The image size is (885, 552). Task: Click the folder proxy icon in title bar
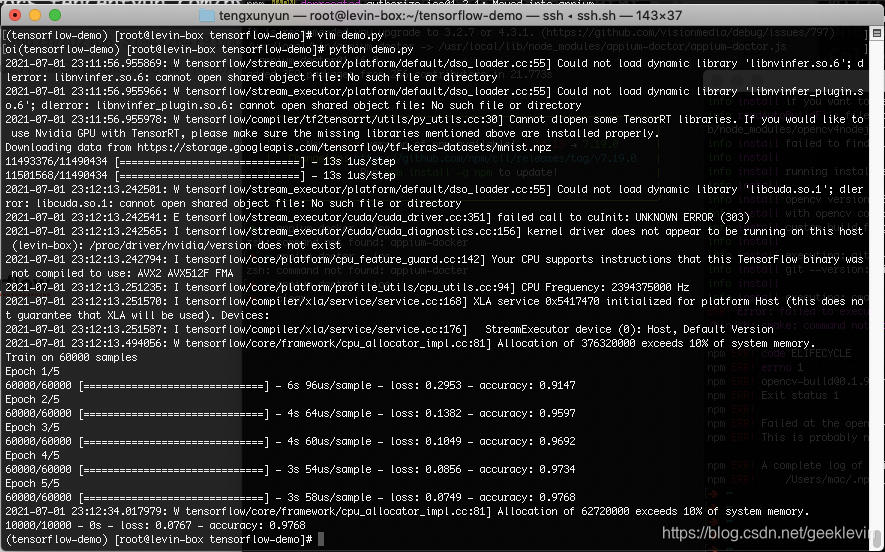207,16
